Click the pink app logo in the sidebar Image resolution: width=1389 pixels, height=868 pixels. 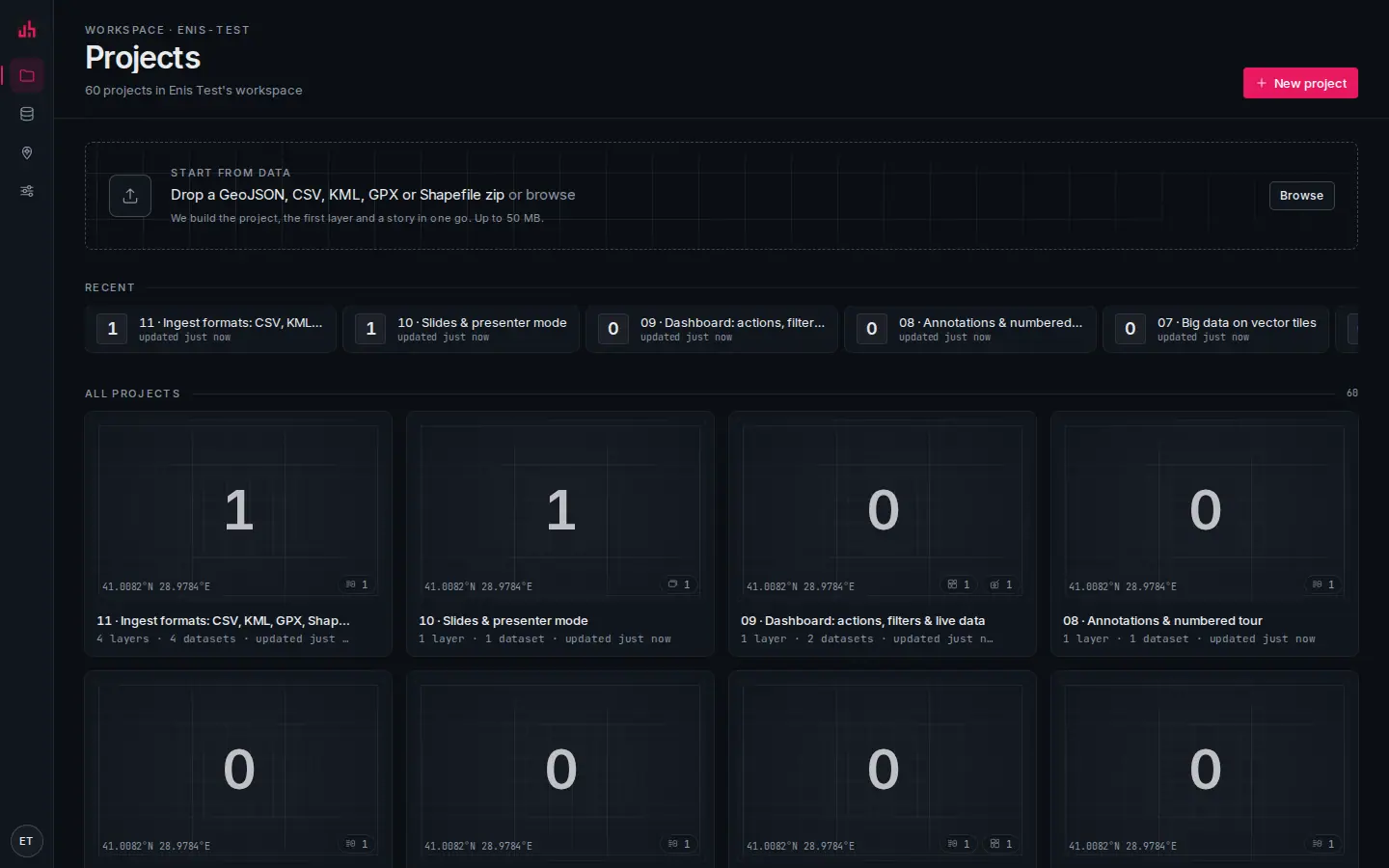coord(27,29)
